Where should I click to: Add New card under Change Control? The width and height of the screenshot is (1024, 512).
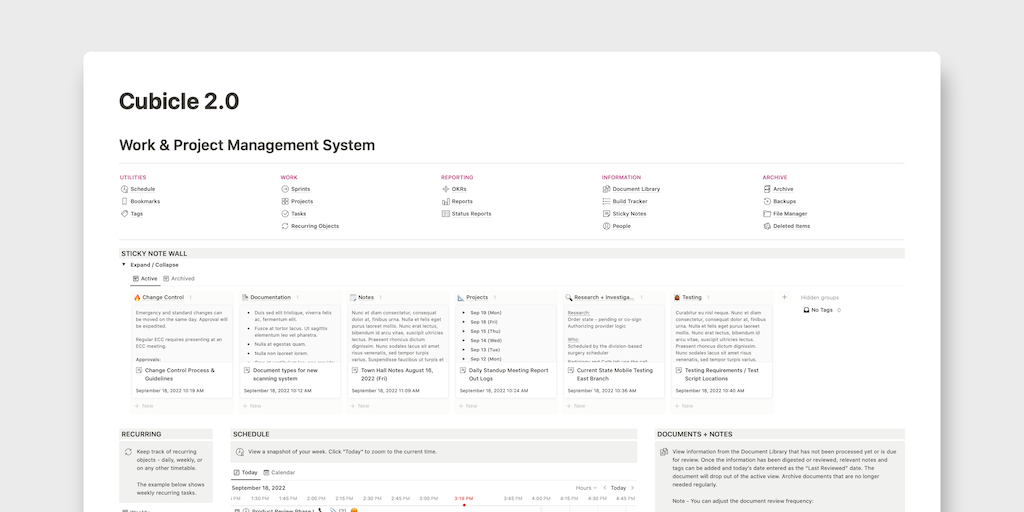144,406
